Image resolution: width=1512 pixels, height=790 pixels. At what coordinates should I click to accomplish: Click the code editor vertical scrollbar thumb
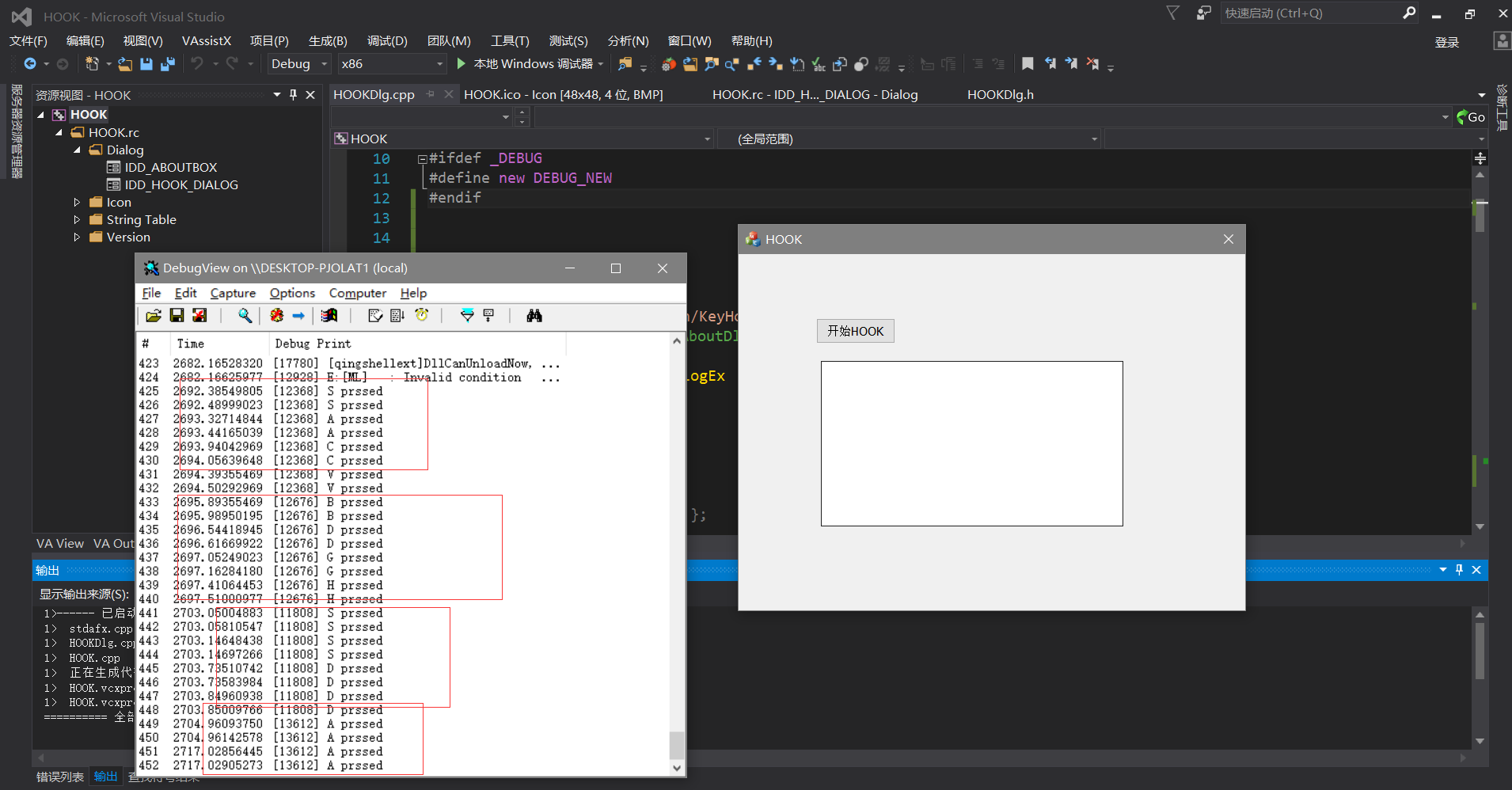click(x=1480, y=217)
